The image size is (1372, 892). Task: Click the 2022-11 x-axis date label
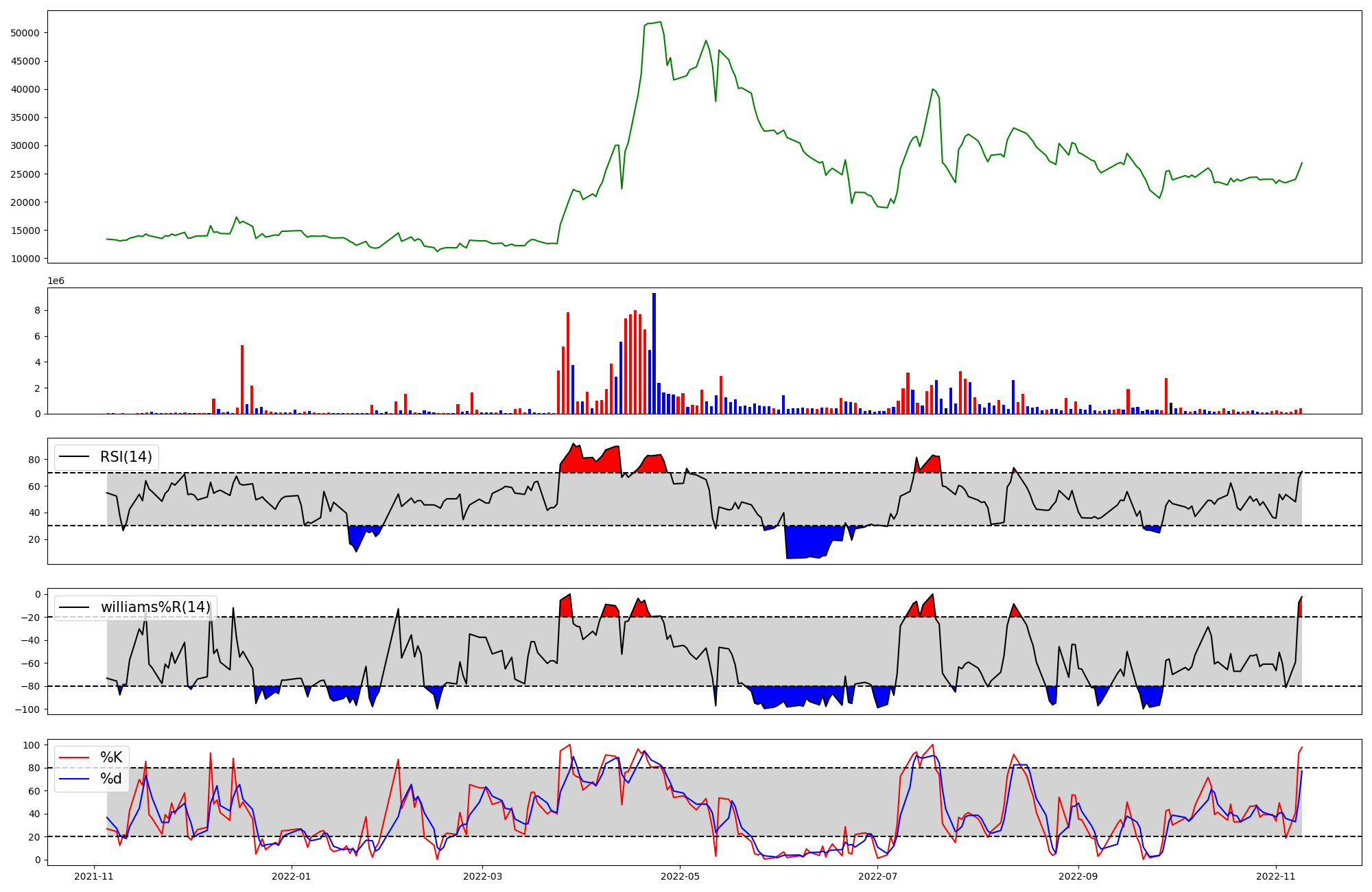pos(1275,876)
